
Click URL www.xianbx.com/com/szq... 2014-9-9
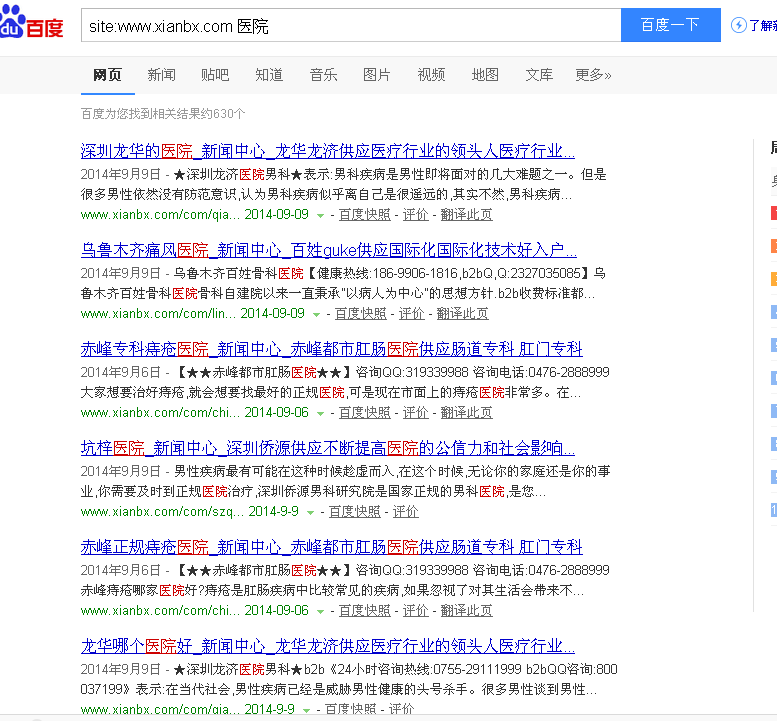pos(190,512)
